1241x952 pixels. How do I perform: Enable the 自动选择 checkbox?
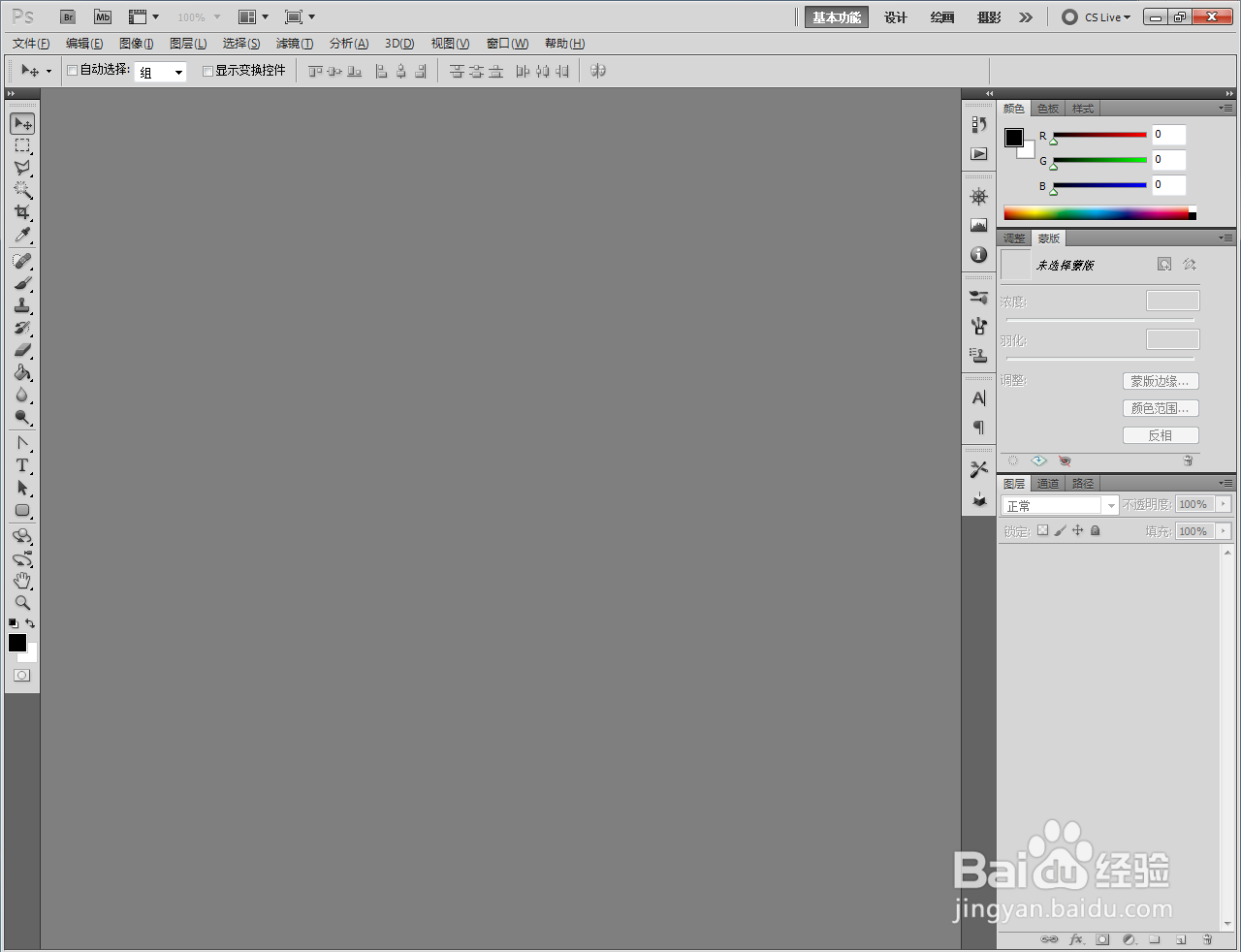point(72,70)
